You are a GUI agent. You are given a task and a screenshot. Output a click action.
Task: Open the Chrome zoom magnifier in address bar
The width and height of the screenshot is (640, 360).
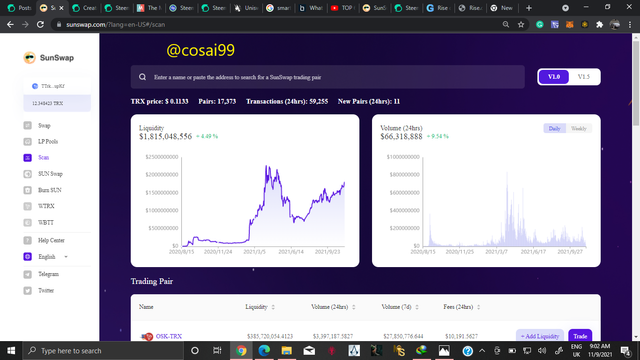point(506,24)
